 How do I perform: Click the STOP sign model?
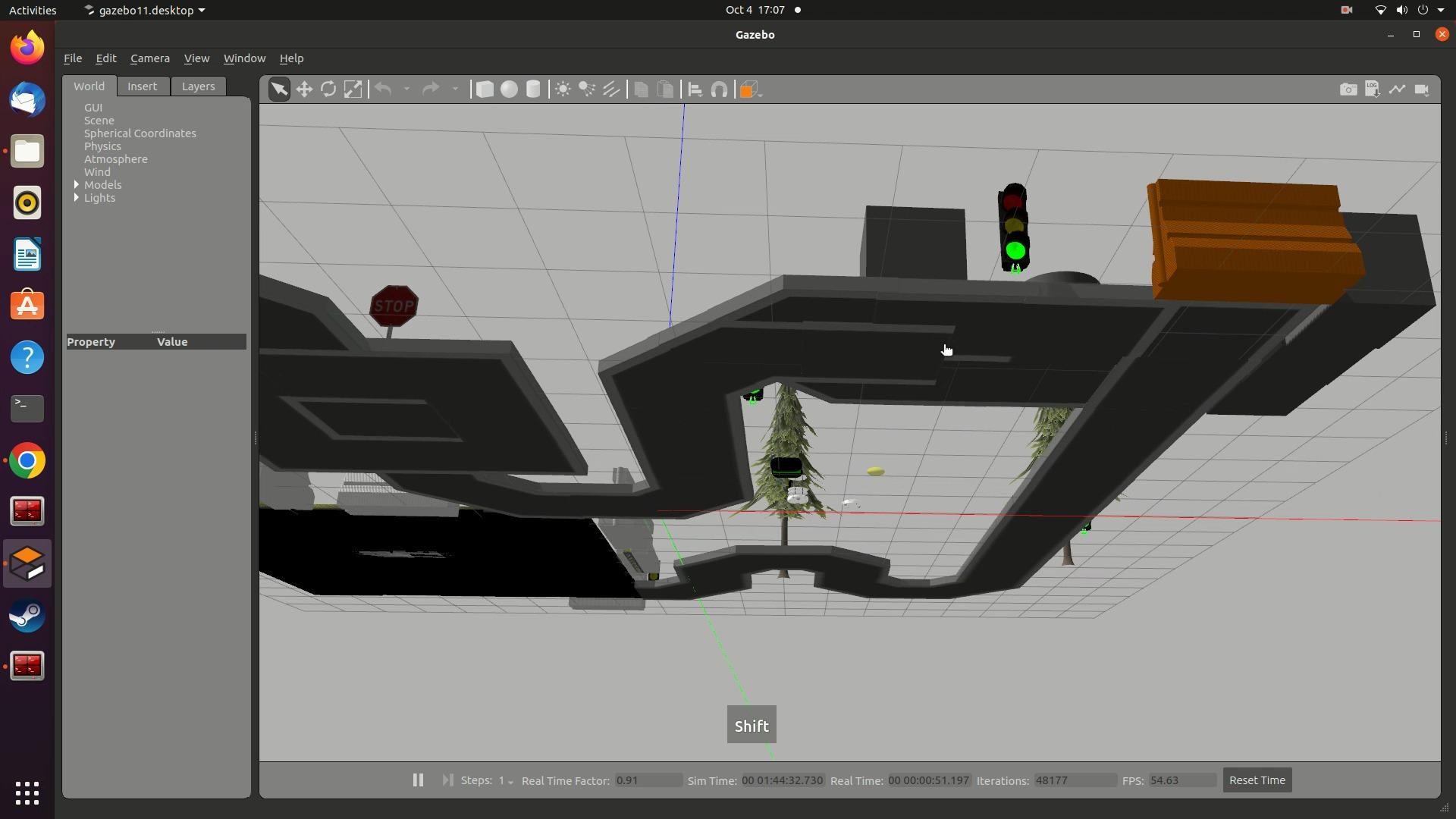point(394,306)
